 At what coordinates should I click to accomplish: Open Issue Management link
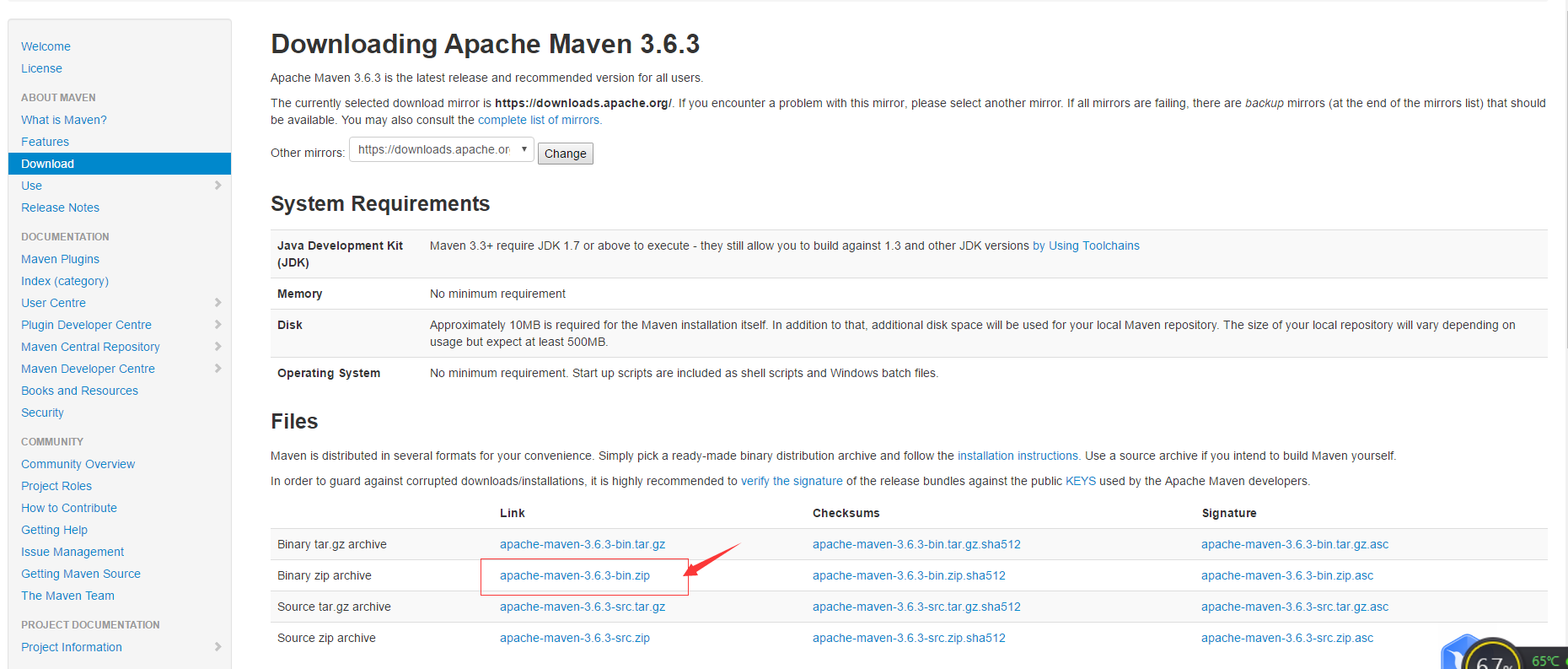point(72,552)
